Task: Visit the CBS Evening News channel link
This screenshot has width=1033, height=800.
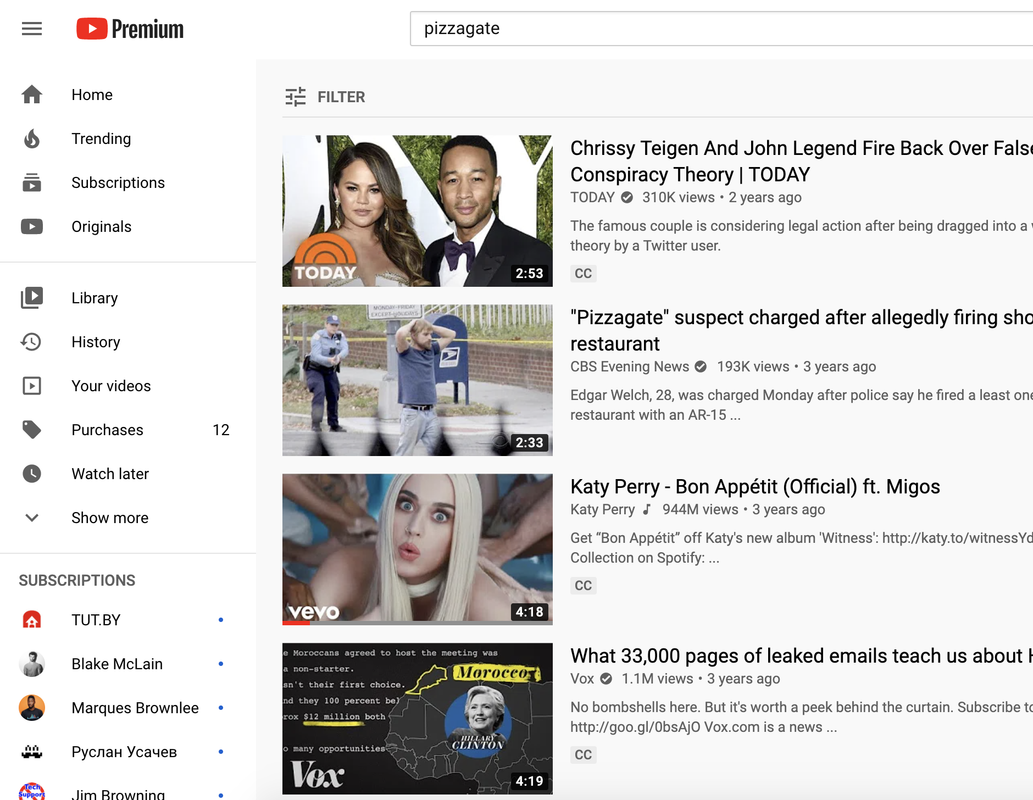Action: click(629, 366)
